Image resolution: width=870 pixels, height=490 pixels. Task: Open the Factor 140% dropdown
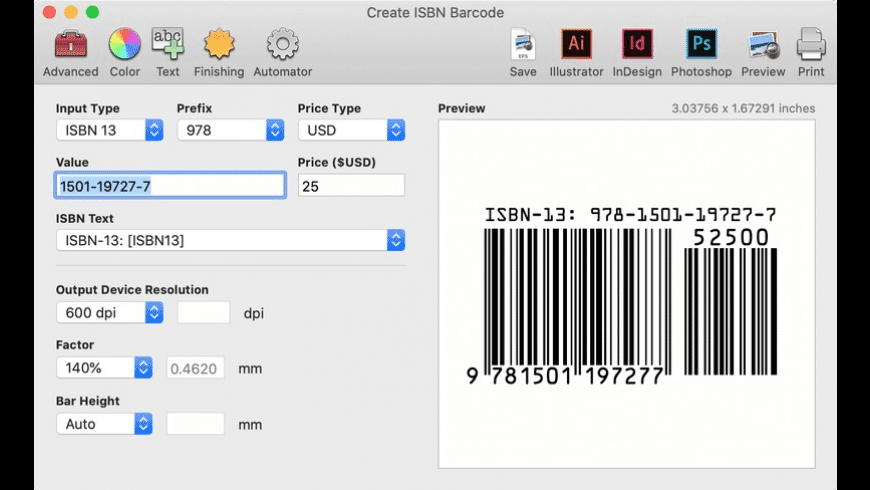[104, 368]
